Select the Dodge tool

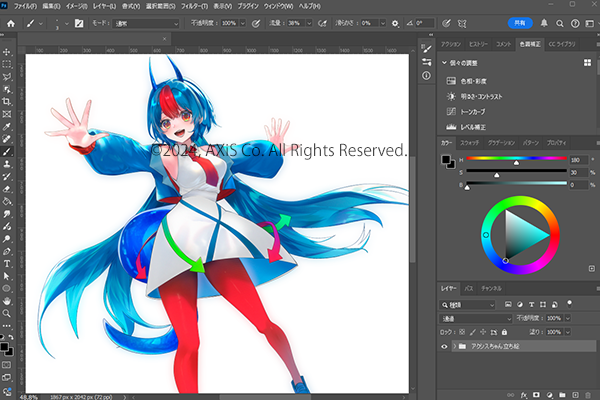(7, 239)
